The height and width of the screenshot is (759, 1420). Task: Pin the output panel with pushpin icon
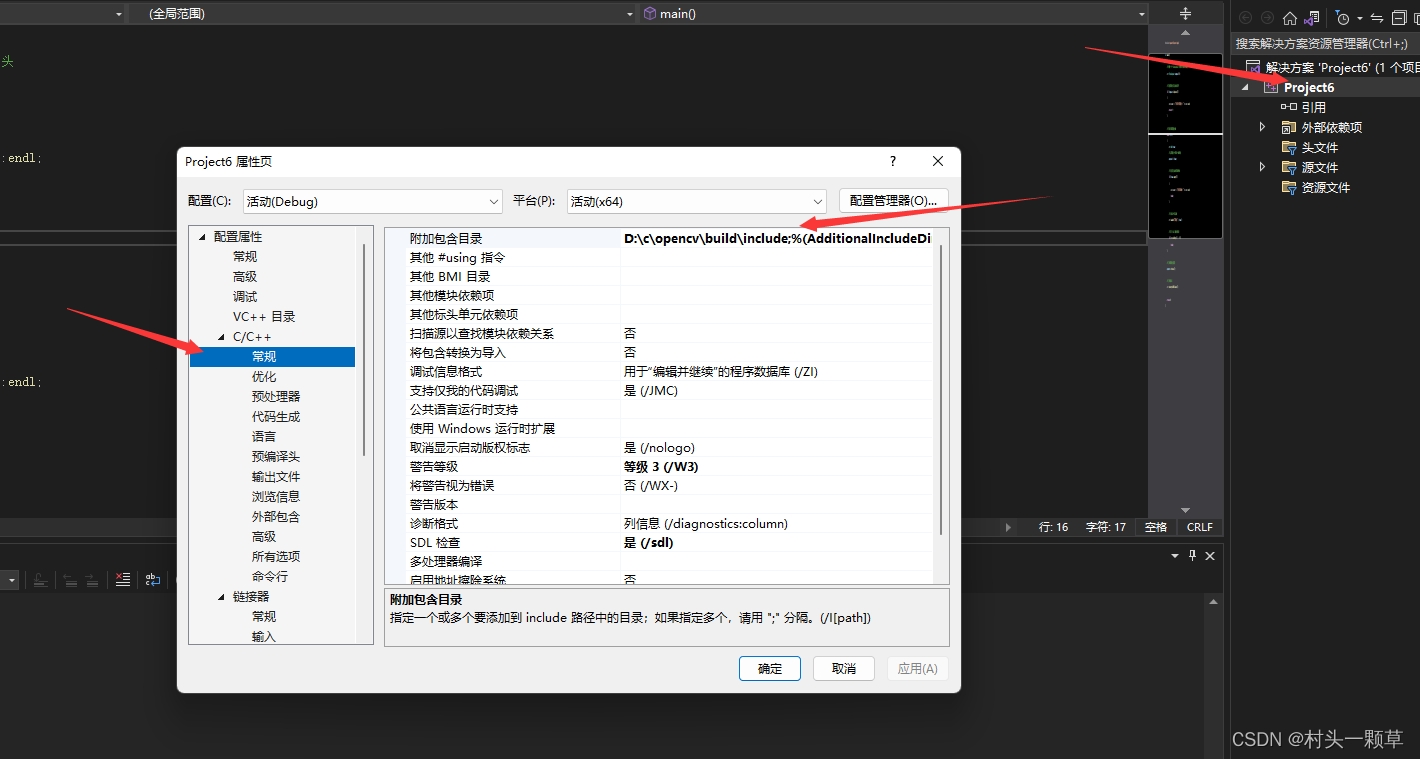pyautogui.click(x=1192, y=555)
